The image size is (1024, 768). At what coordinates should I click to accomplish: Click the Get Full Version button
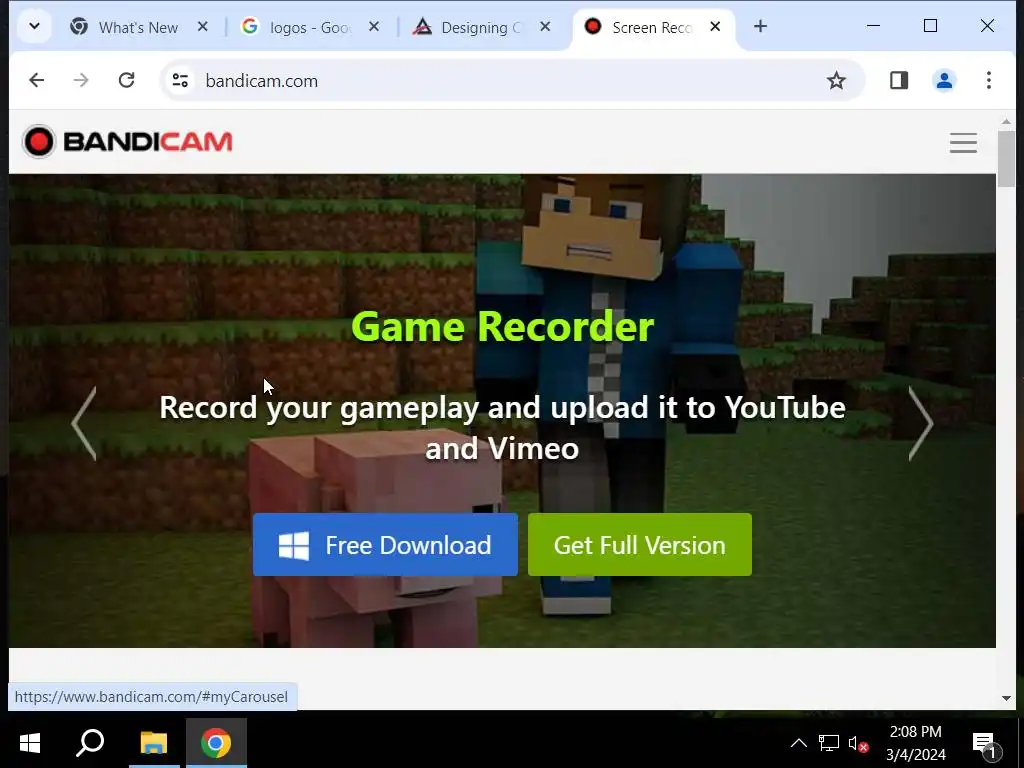640,545
